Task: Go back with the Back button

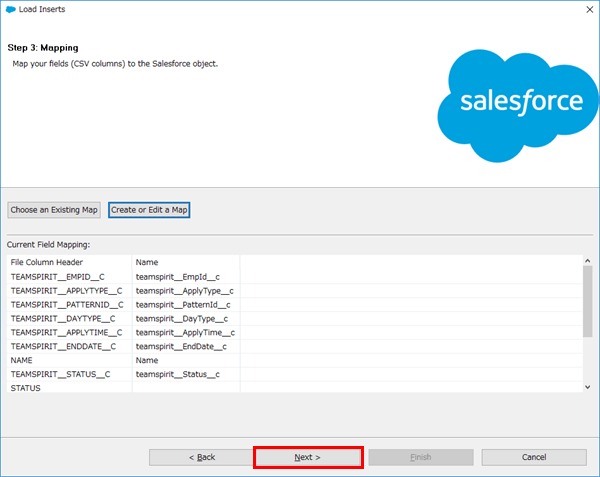Action: 202,457
